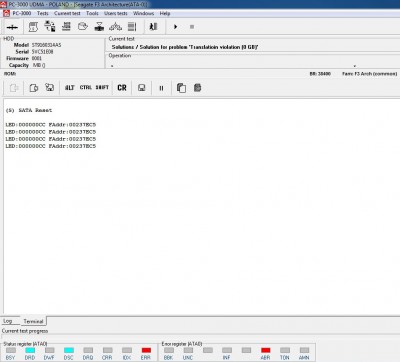Switch to the Terminal tab
Viewport: 400px width, 362px height.
33,321
